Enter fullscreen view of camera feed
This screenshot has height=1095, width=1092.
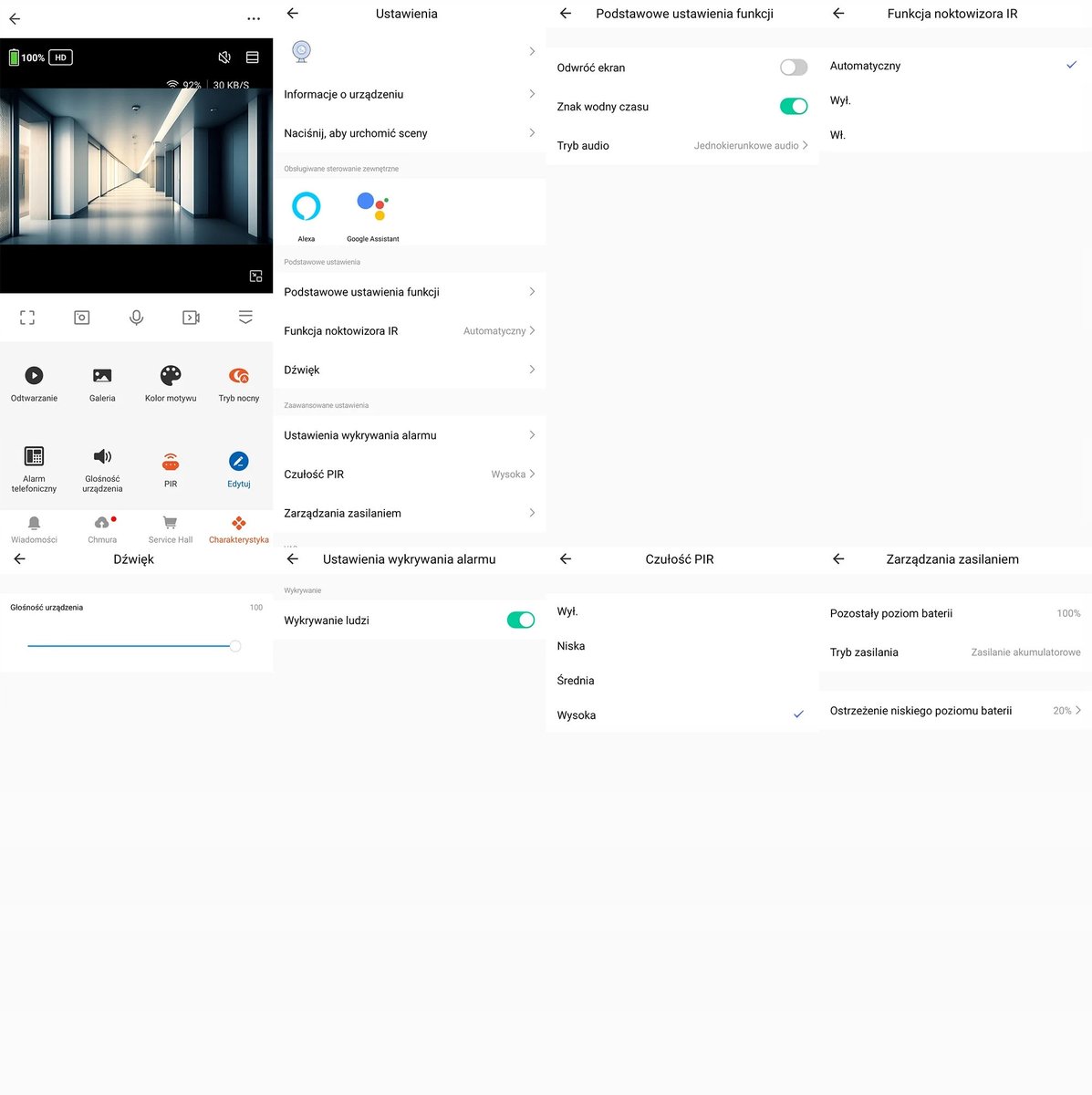click(27, 318)
